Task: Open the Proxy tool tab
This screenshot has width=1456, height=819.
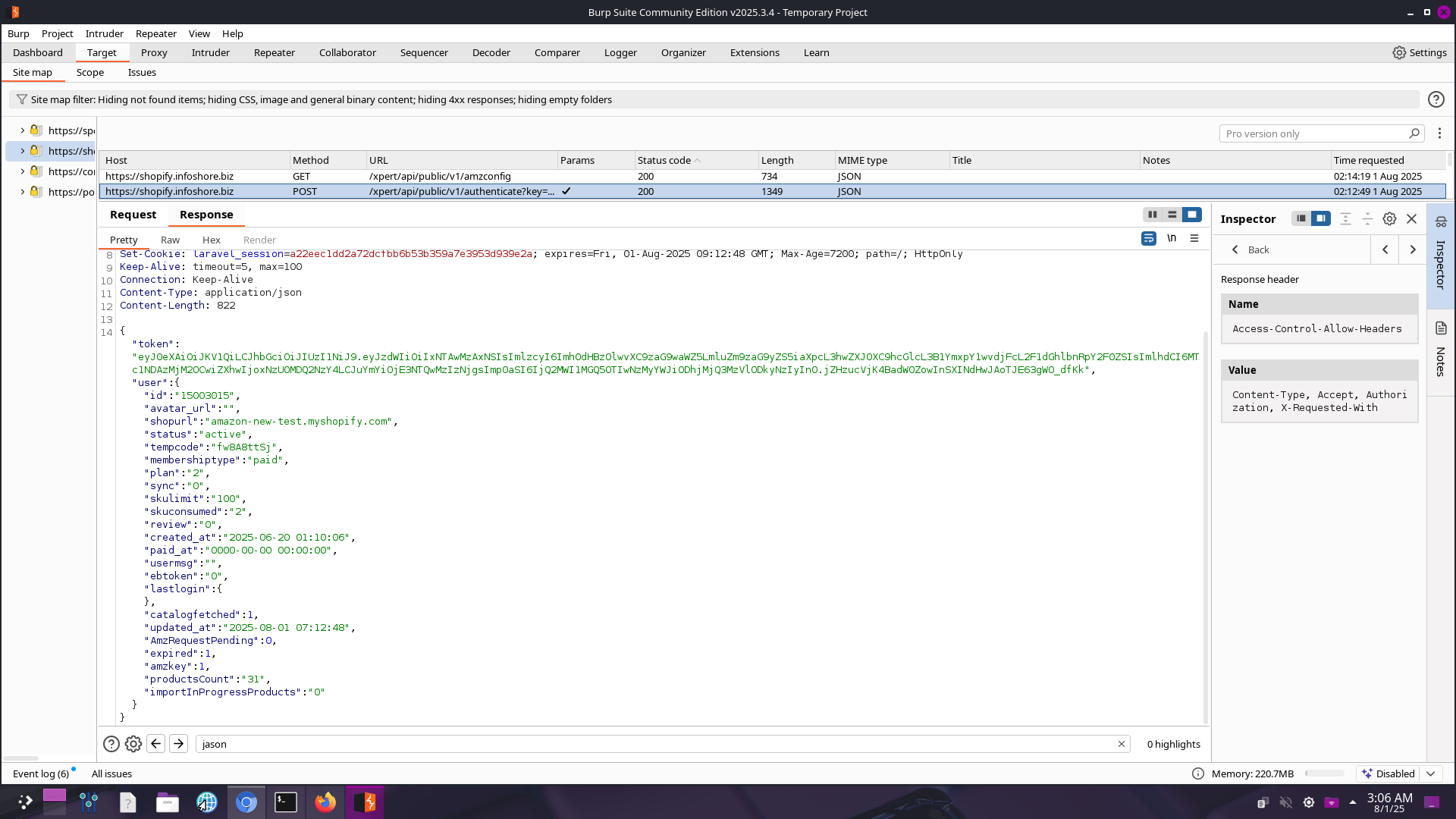Action: click(154, 52)
